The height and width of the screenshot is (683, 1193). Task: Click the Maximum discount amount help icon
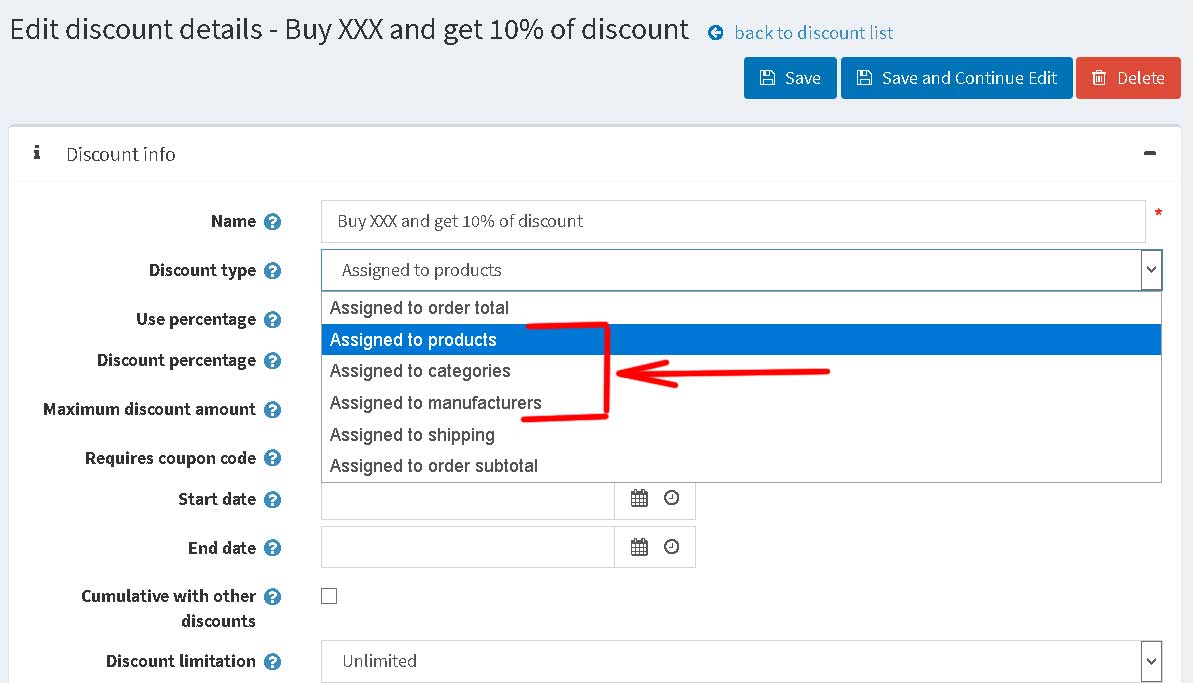click(272, 410)
